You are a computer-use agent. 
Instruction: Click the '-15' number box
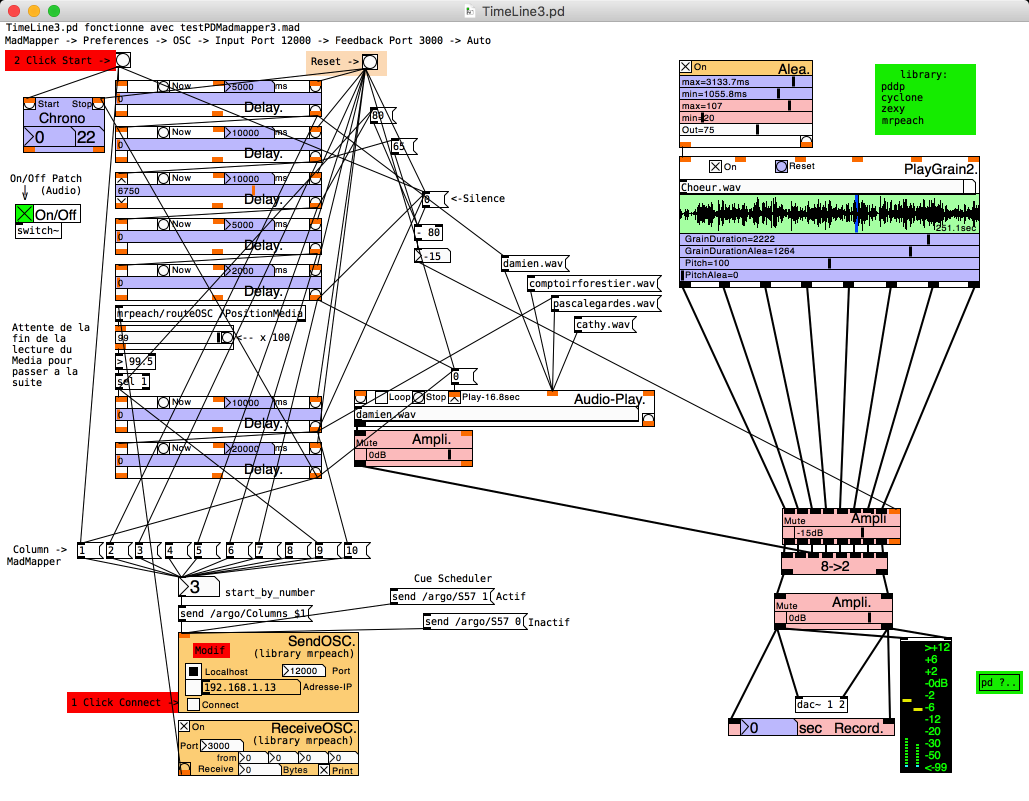coord(432,256)
